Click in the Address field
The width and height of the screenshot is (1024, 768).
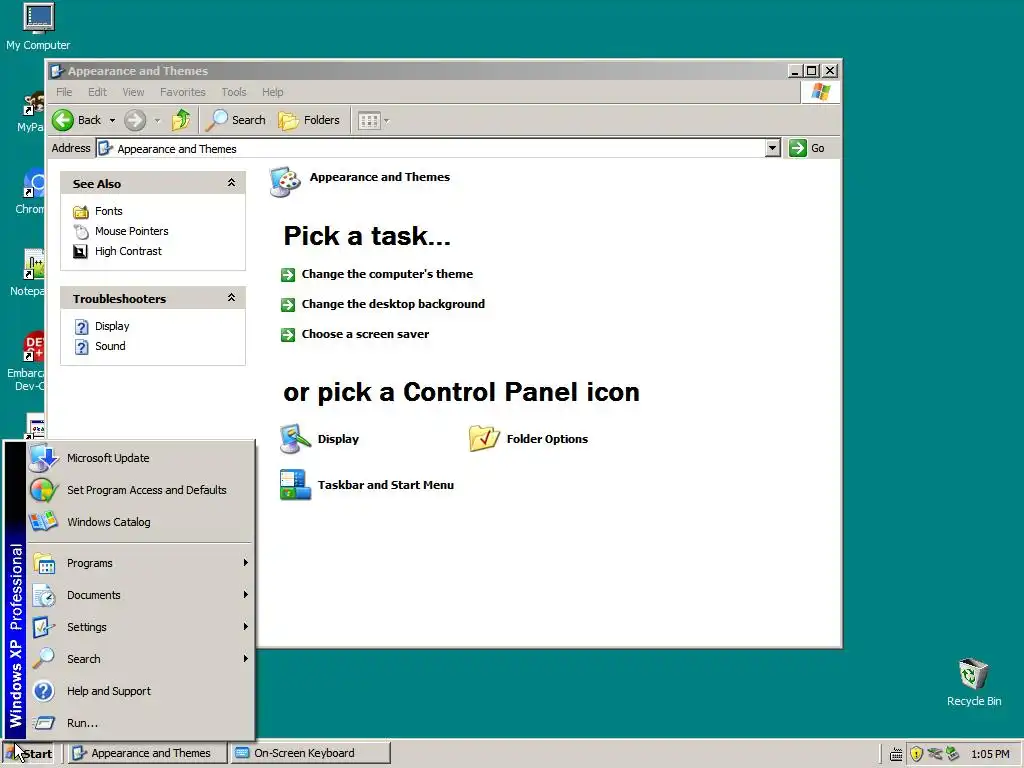click(x=431, y=149)
